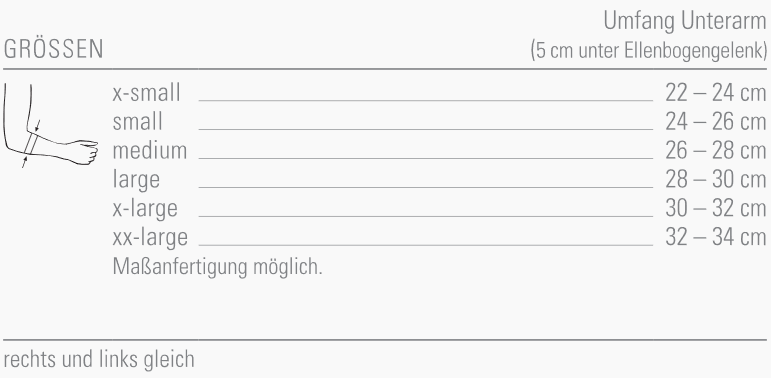This screenshot has width=771, height=378.
Task: Select the medium size label
Action: tap(149, 150)
